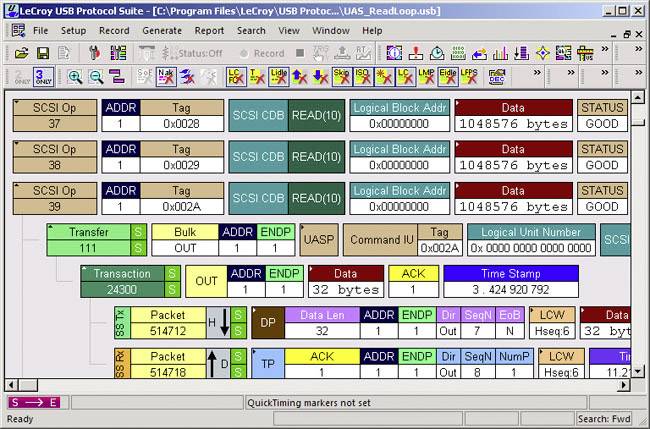Open the Generate menu

[x=162, y=30]
